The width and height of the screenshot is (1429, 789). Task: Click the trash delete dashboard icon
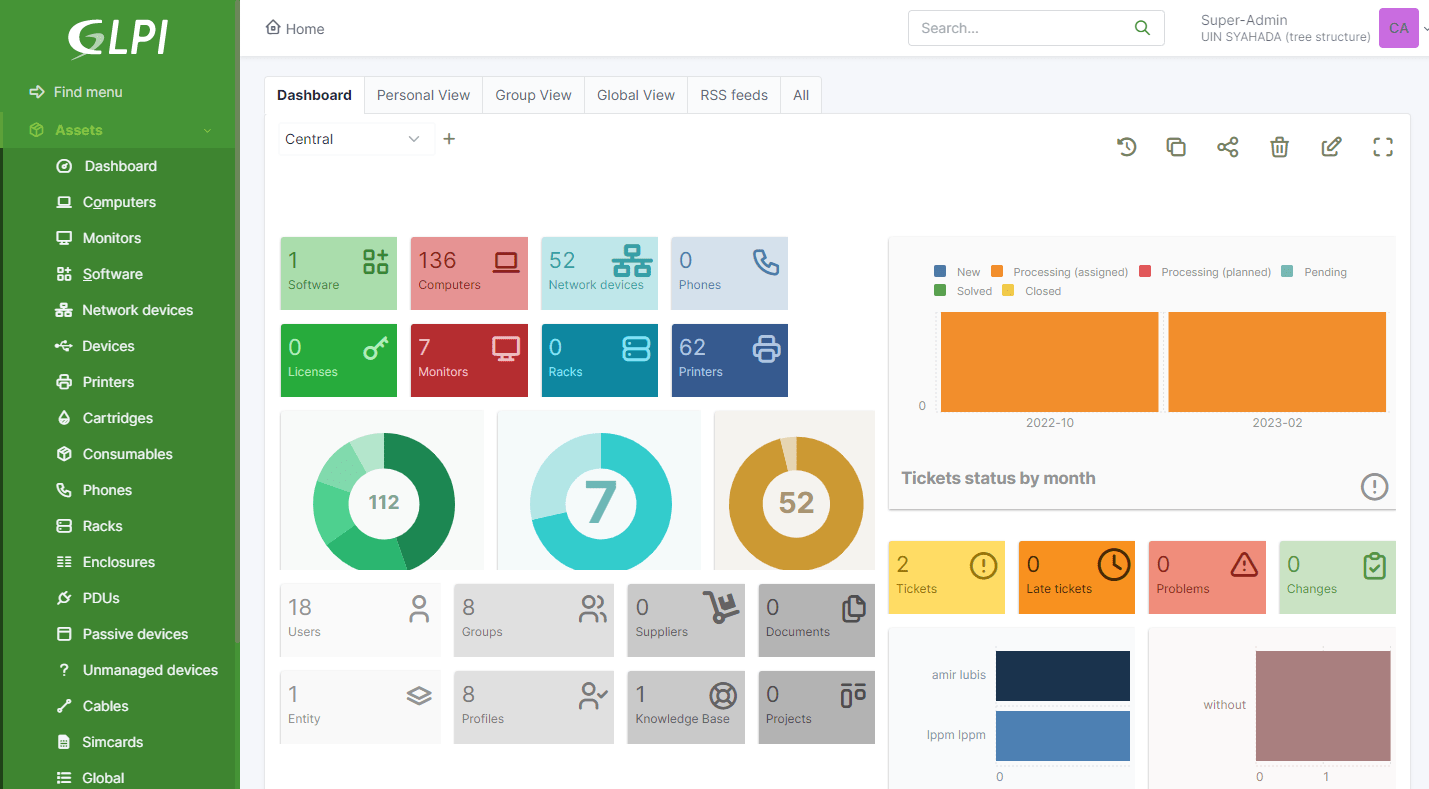(1279, 147)
